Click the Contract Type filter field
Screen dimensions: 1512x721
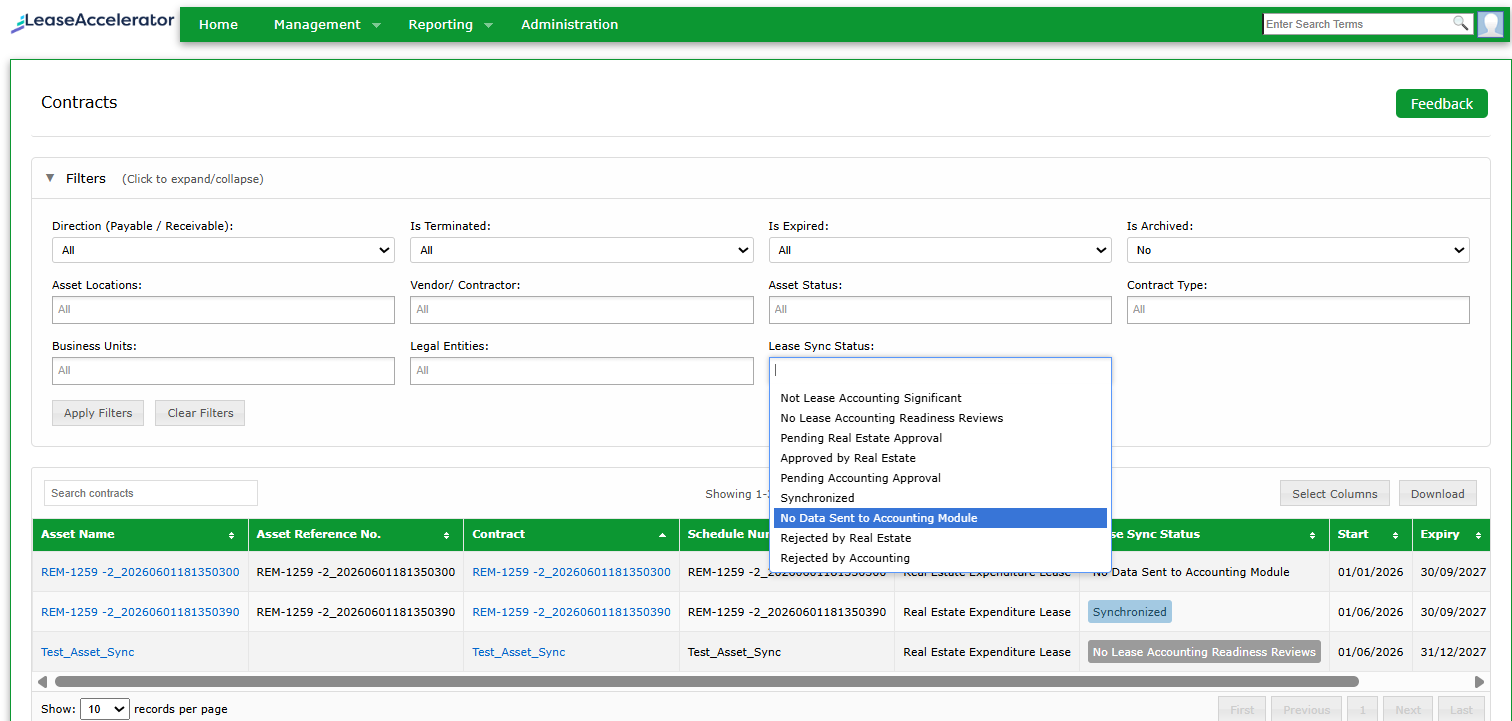1298,310
